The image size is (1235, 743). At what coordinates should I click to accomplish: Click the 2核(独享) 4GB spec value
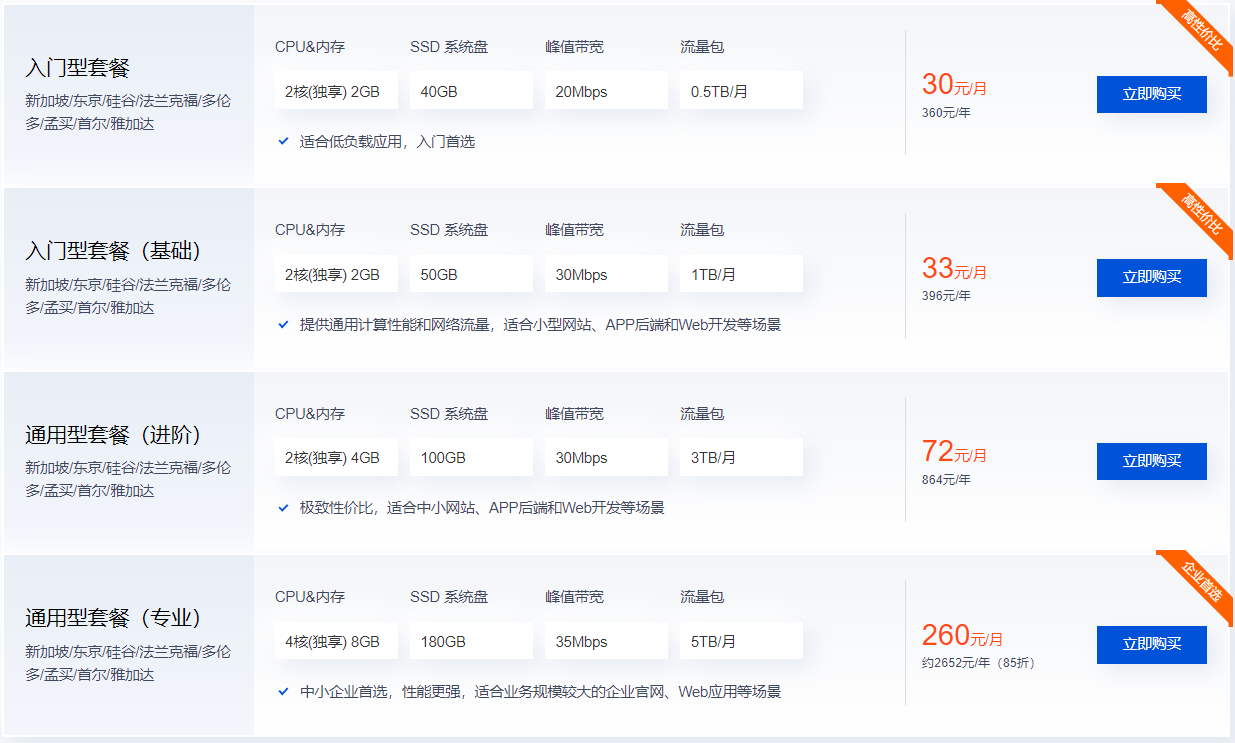[336, 458]
